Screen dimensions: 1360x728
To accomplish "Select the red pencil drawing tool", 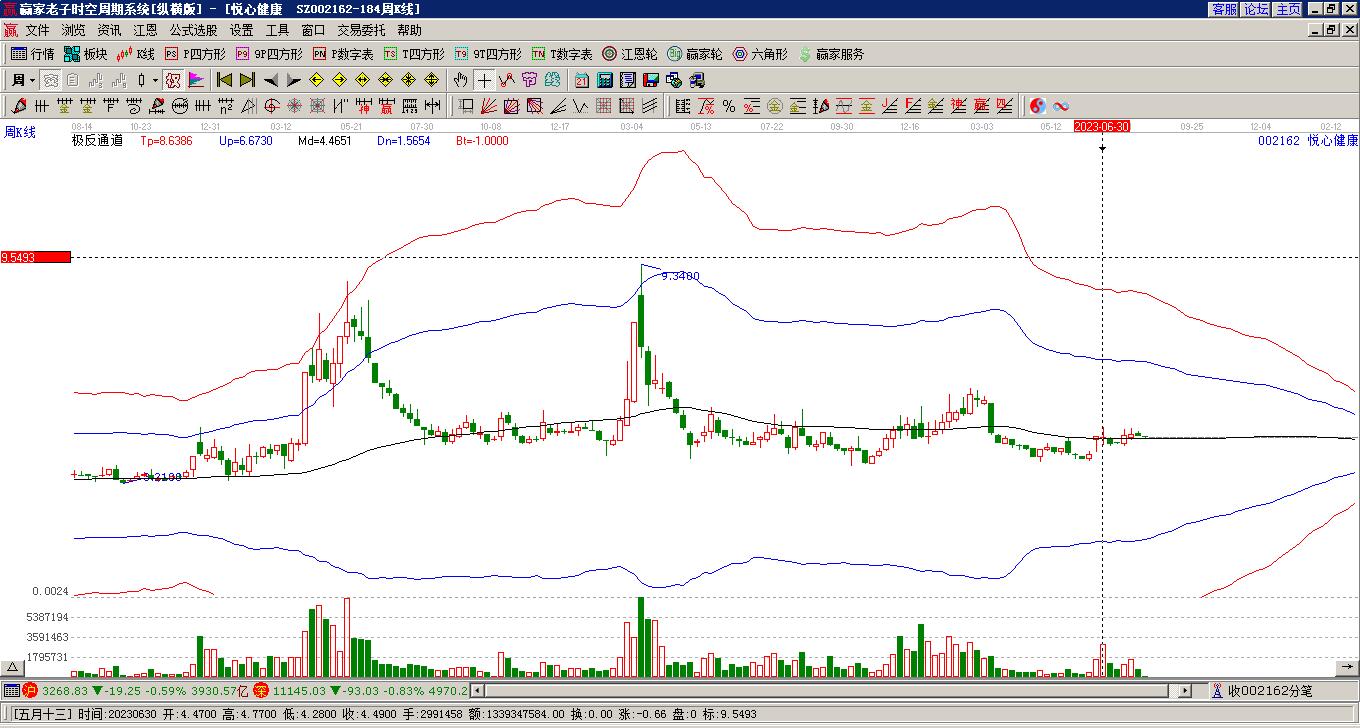I will [19, 106].
